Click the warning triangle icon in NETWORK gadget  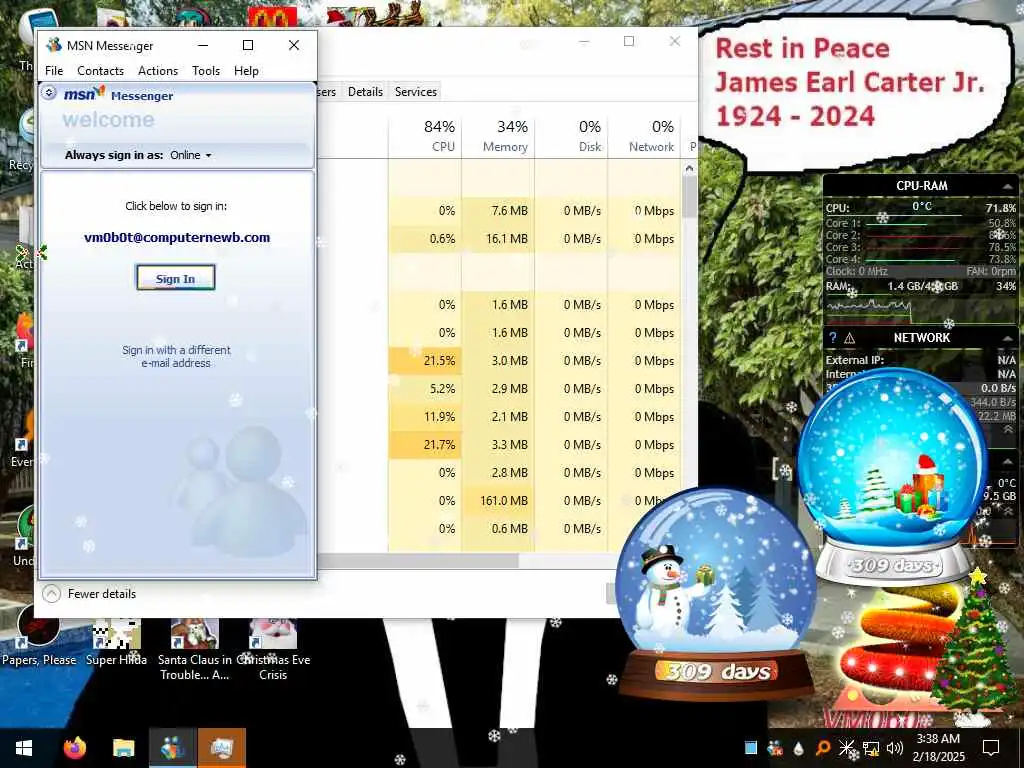coord(850,338)
